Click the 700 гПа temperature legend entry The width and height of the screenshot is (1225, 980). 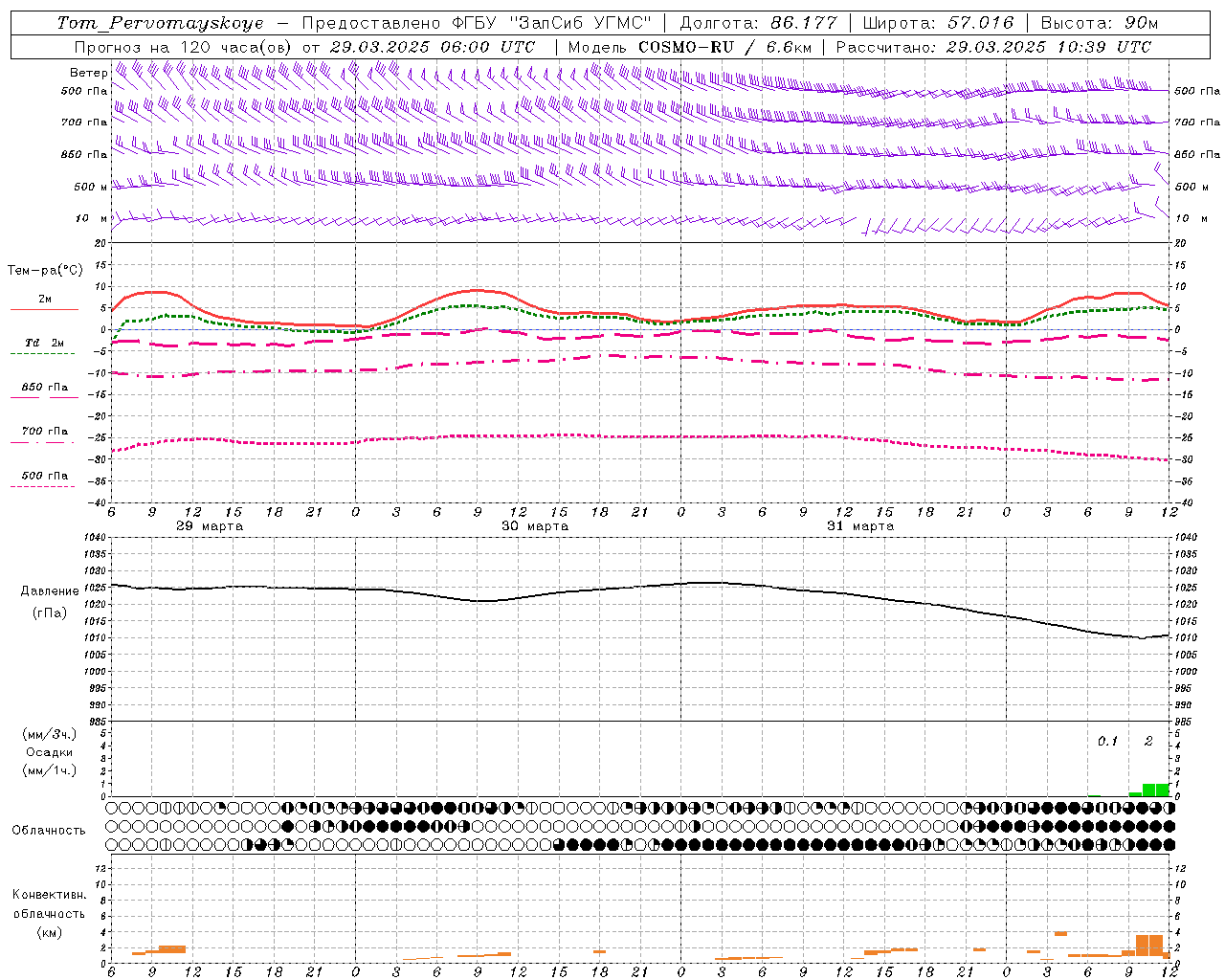44,432
